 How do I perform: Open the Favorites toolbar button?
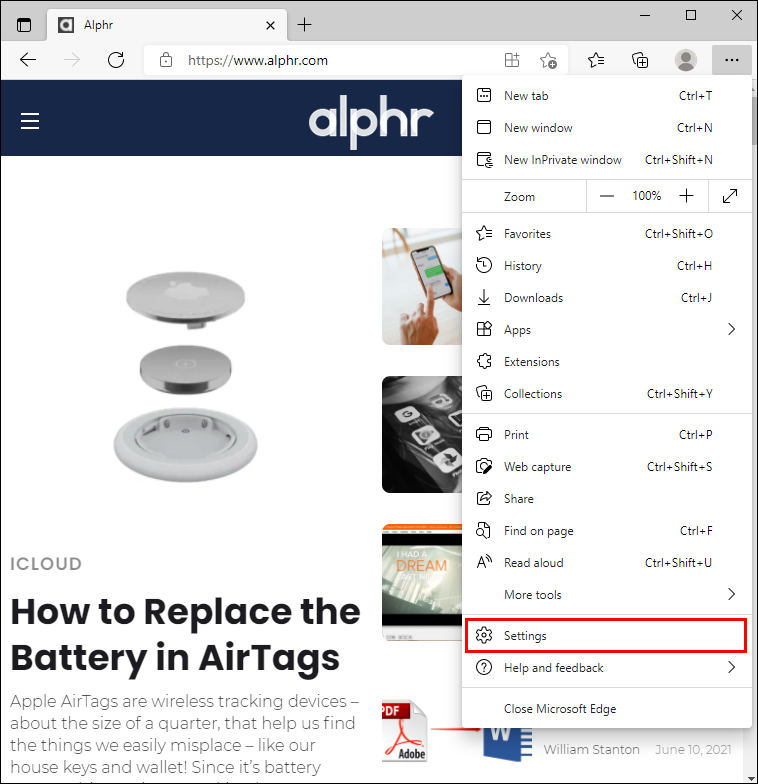click(596, 60)
